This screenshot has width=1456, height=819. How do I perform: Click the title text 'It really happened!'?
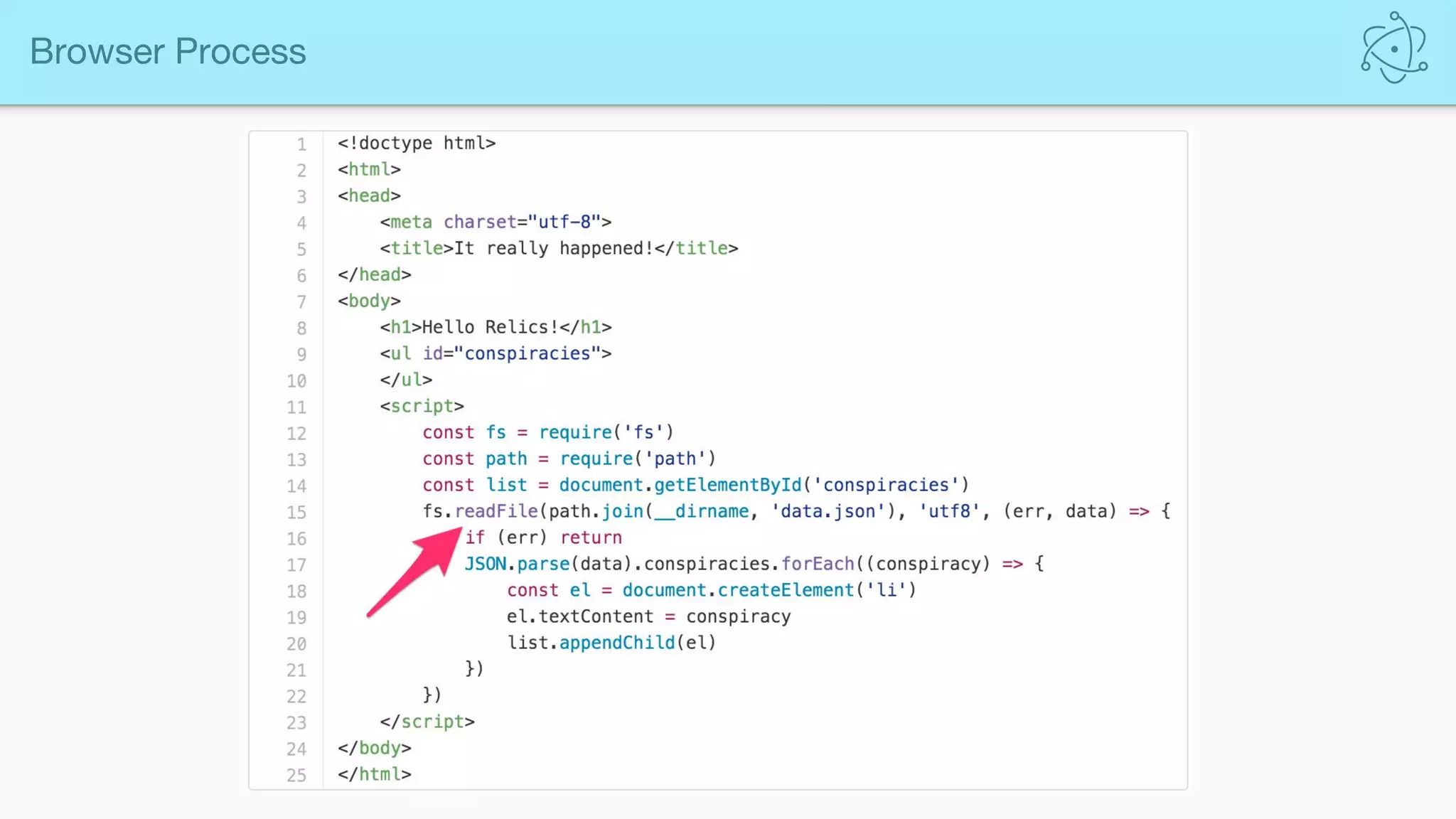click(553, 248)
